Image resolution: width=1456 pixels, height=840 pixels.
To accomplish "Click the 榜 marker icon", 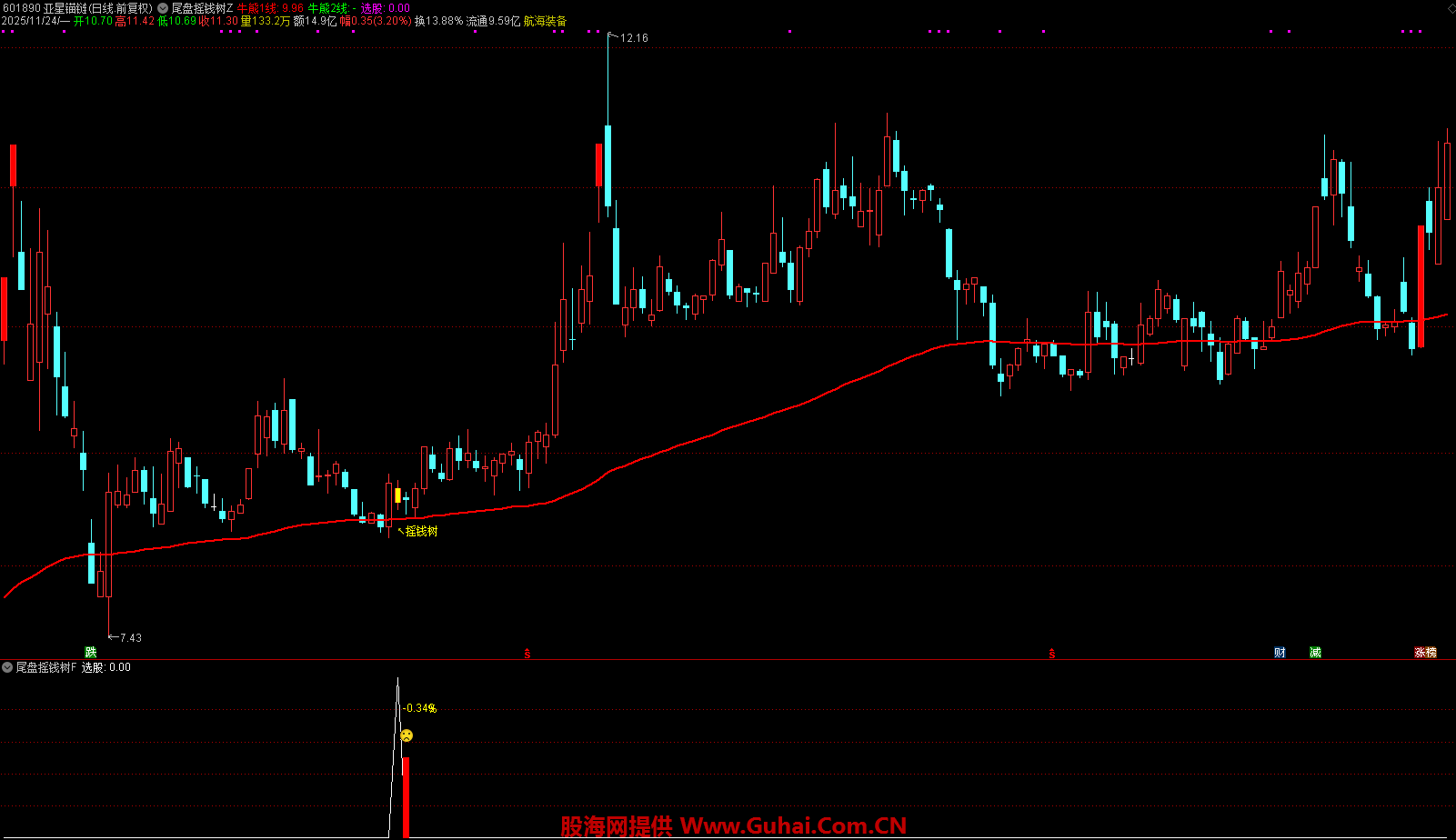I will click(1431, 652).
